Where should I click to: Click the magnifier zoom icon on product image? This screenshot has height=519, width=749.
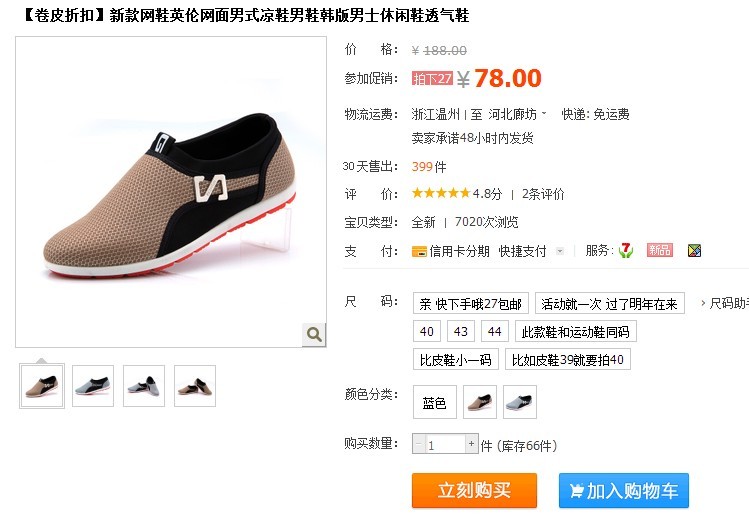314,334
